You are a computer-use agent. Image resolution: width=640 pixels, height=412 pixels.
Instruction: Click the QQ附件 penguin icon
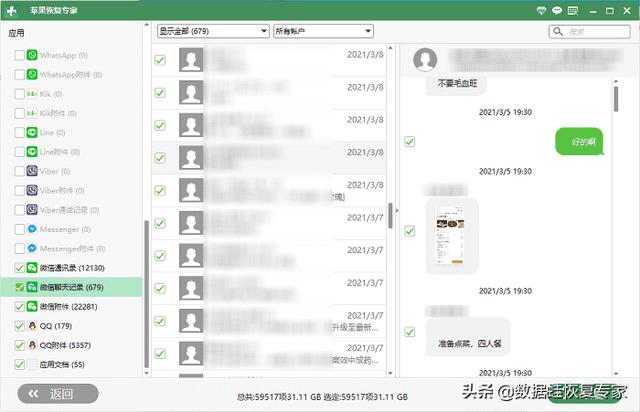coord(32,345)
